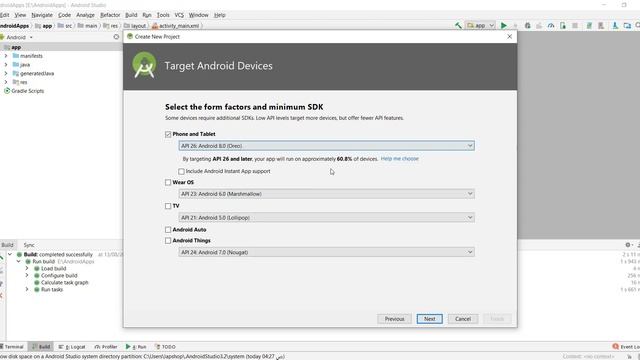Open the API 24 Nougat Android Things dropdown
The image size is (640, 360).
click(x=326, y=252)
